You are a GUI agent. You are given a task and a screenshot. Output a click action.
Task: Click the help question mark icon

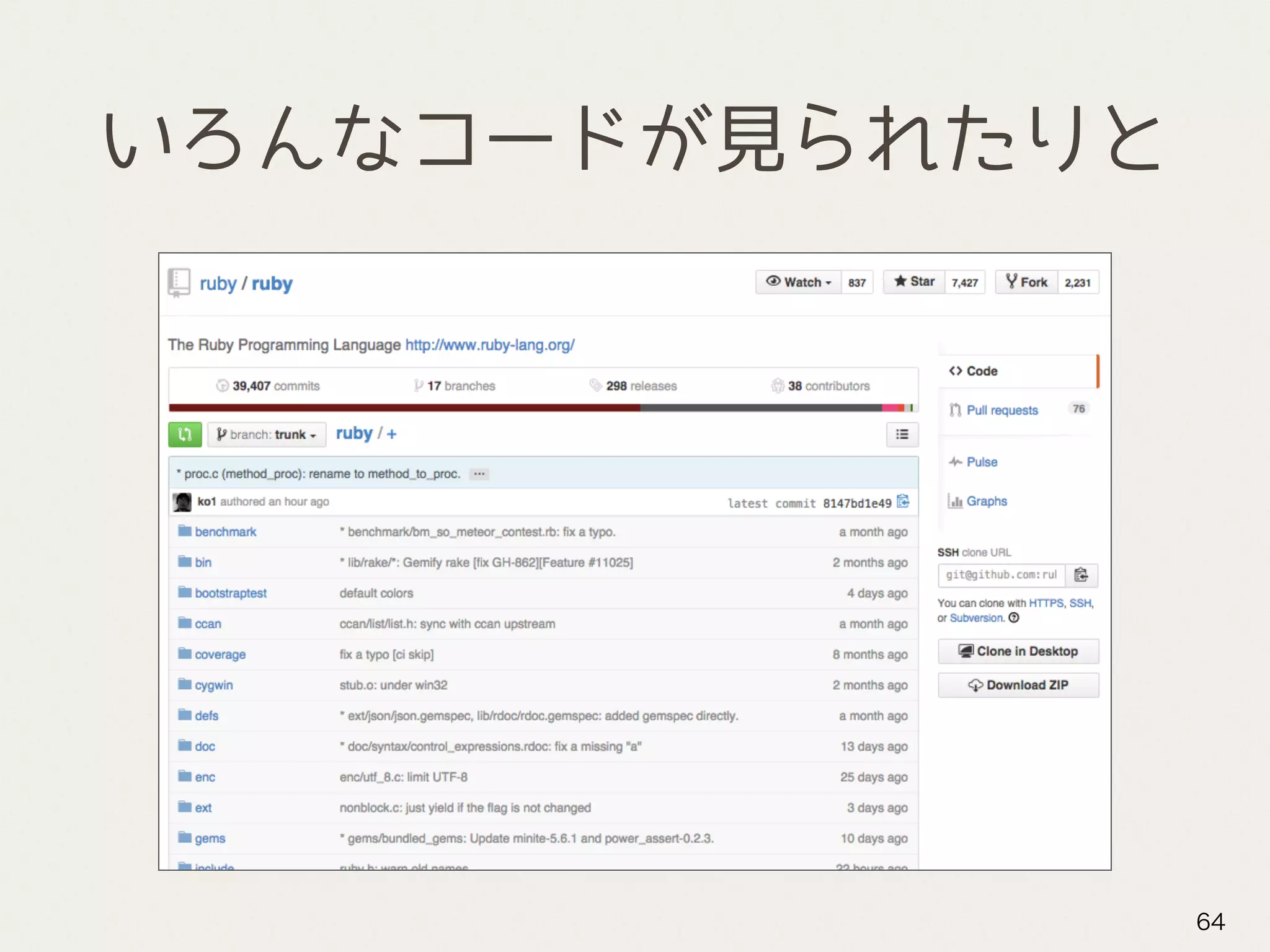1014,618
